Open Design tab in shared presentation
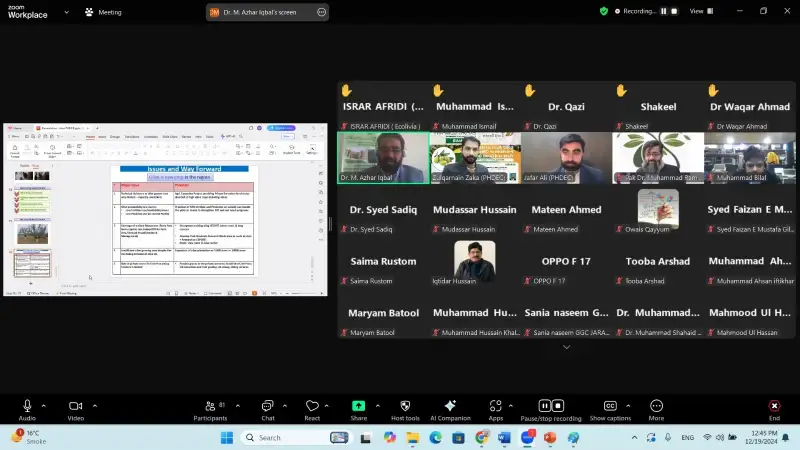The width and height of the screenshot is (800, 450). [115, 137]
